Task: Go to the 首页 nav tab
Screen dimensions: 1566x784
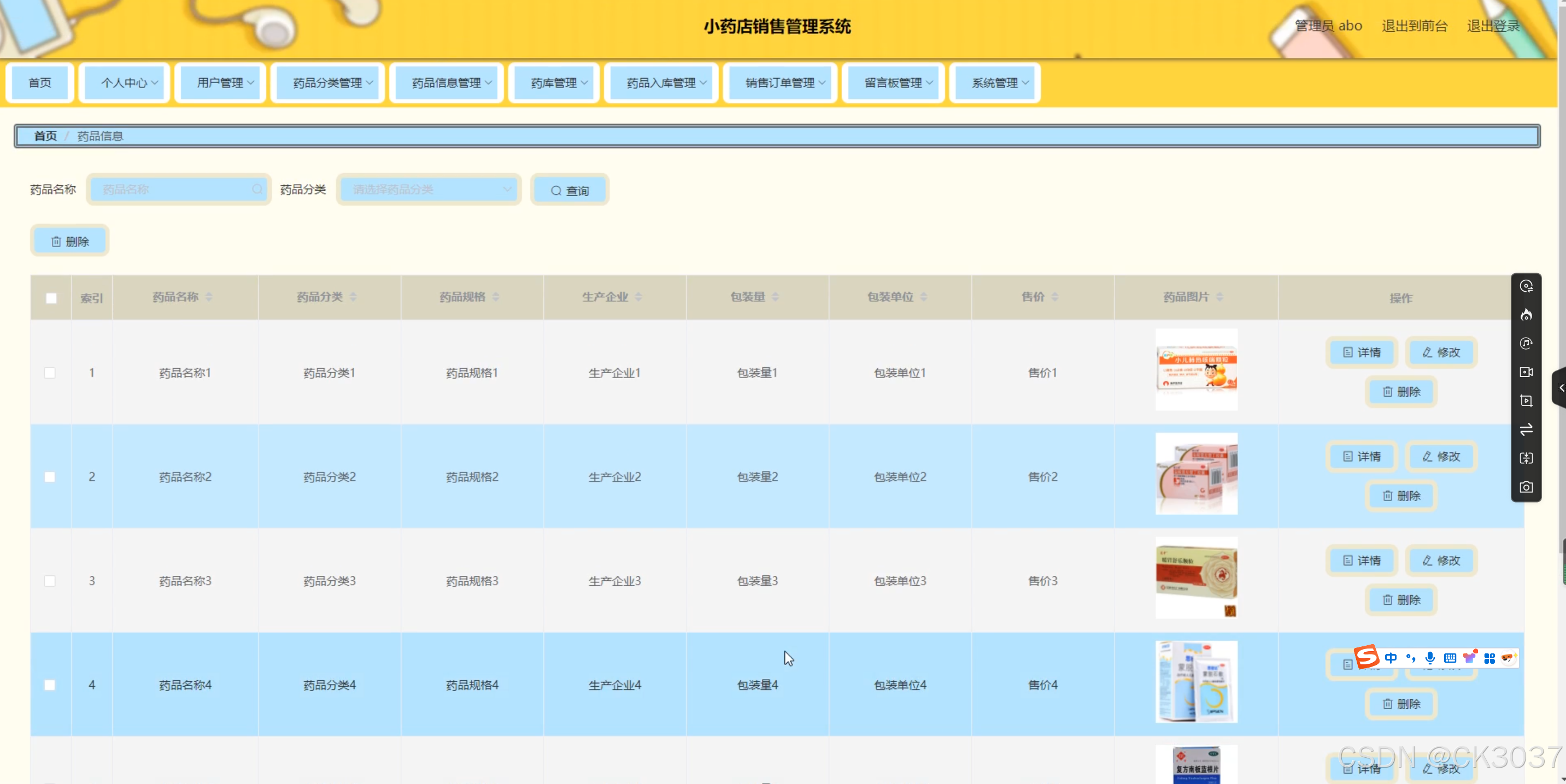Action: point(40,82)
